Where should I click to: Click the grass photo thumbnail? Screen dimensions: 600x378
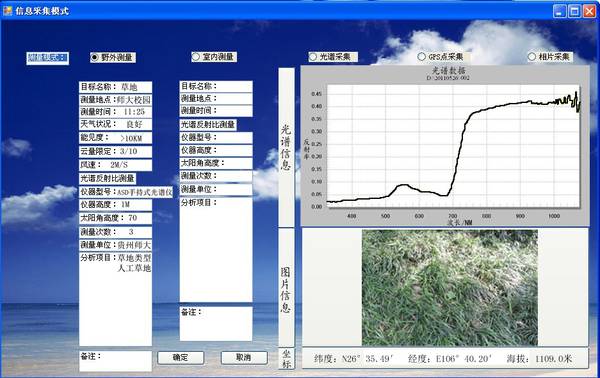pyautogui.click(x=450, y=288)
